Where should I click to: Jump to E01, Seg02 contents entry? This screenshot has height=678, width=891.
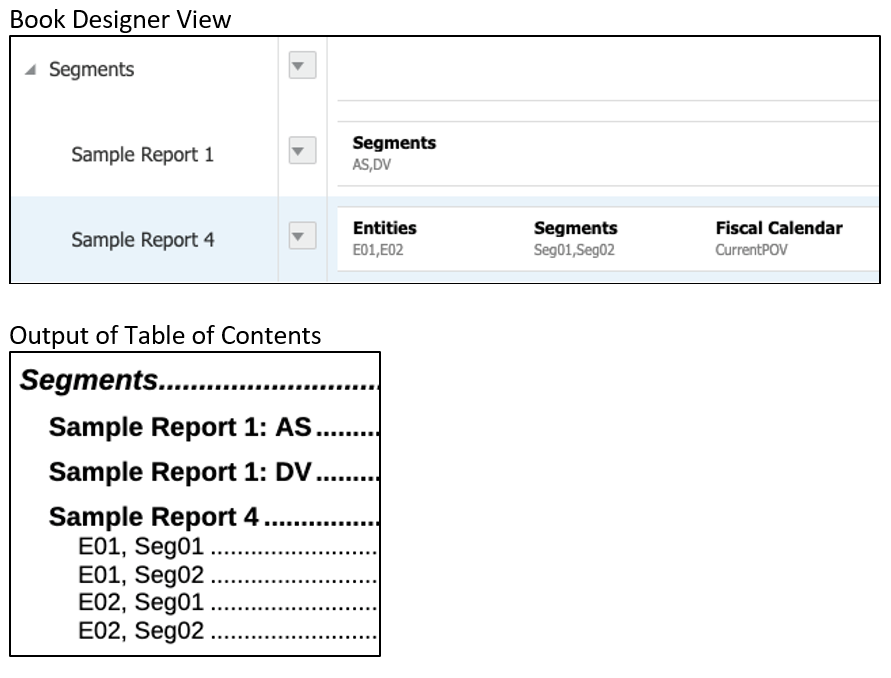pos(141,575)
